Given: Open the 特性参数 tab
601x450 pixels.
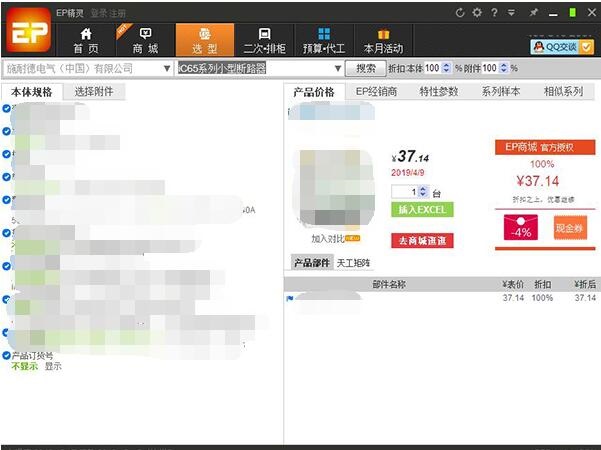Looking at the screenshot, I should (438, 92).
